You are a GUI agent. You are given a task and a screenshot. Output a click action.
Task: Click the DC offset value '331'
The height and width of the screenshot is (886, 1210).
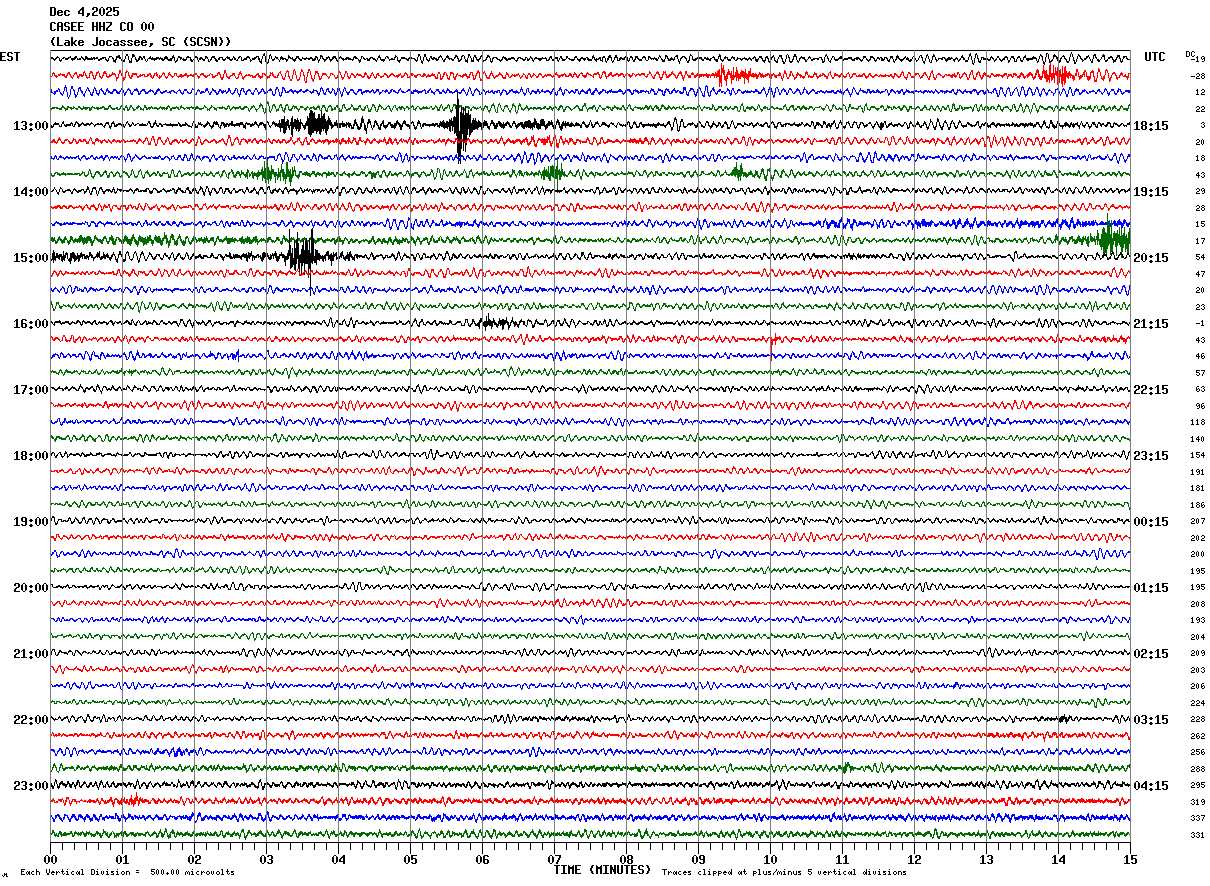[x=1197, y=835]
